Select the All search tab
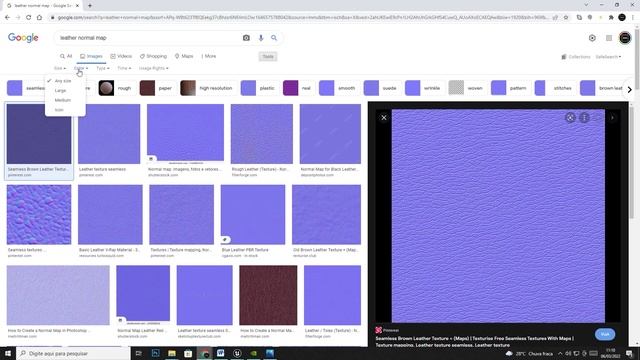 [66, 56]
